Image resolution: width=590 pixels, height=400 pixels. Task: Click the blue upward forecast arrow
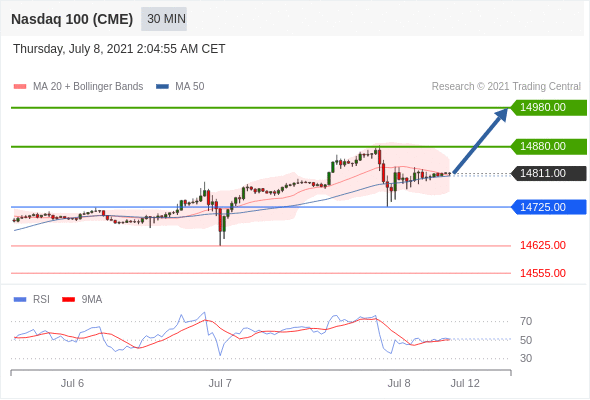click(x=481, y=141)
